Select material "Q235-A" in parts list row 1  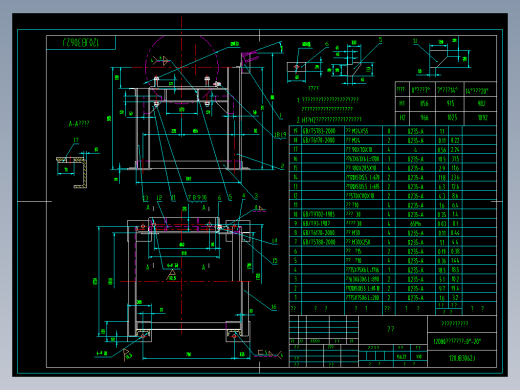(415, 298)
